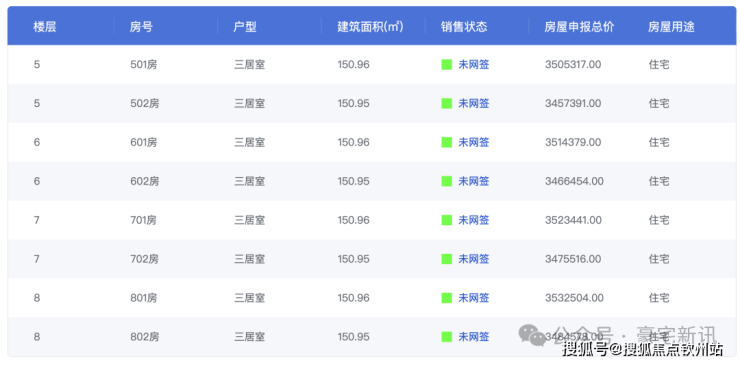Select the 501房 room number cell
The width and height of the screenshot is (740, 365).
point(143,65)
